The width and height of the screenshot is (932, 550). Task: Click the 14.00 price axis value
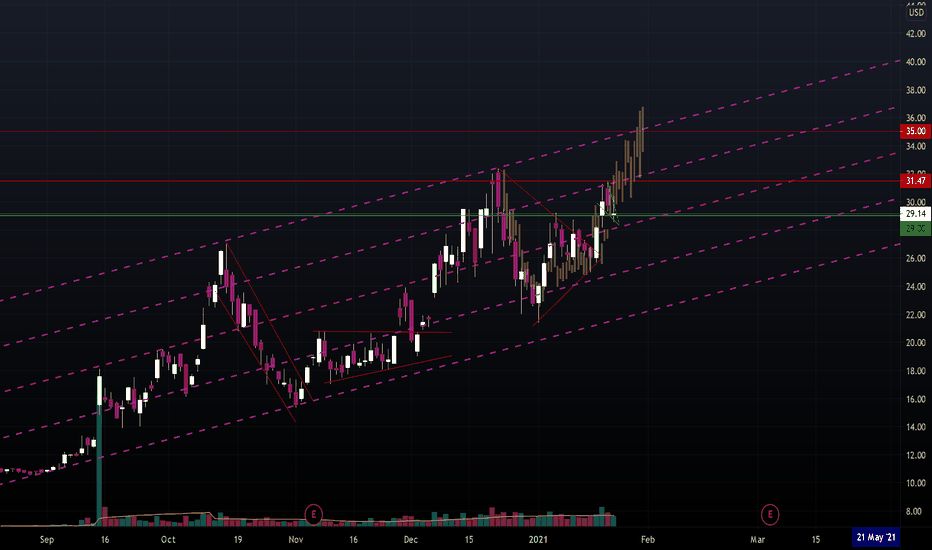point(915,427)
